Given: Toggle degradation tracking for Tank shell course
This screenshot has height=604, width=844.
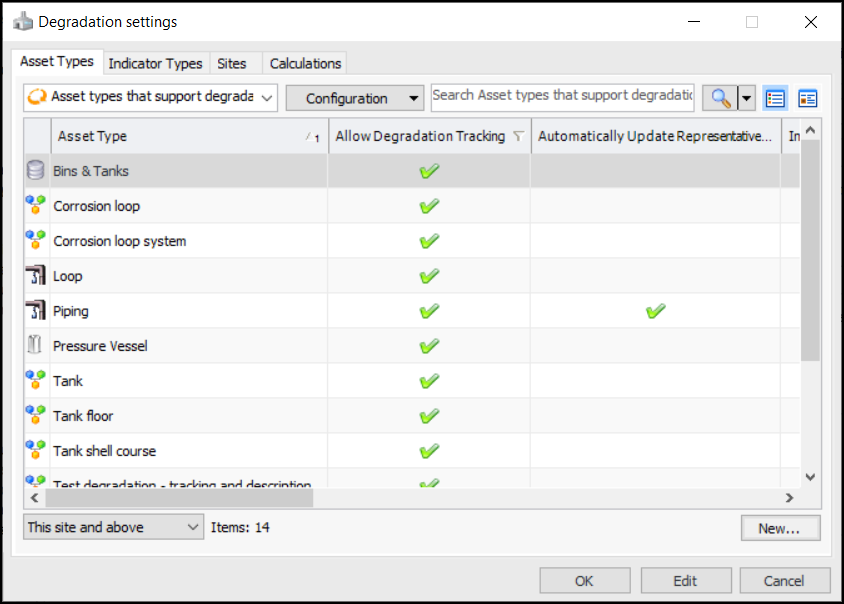Looking at the screenshot, I should coord(429,451).
